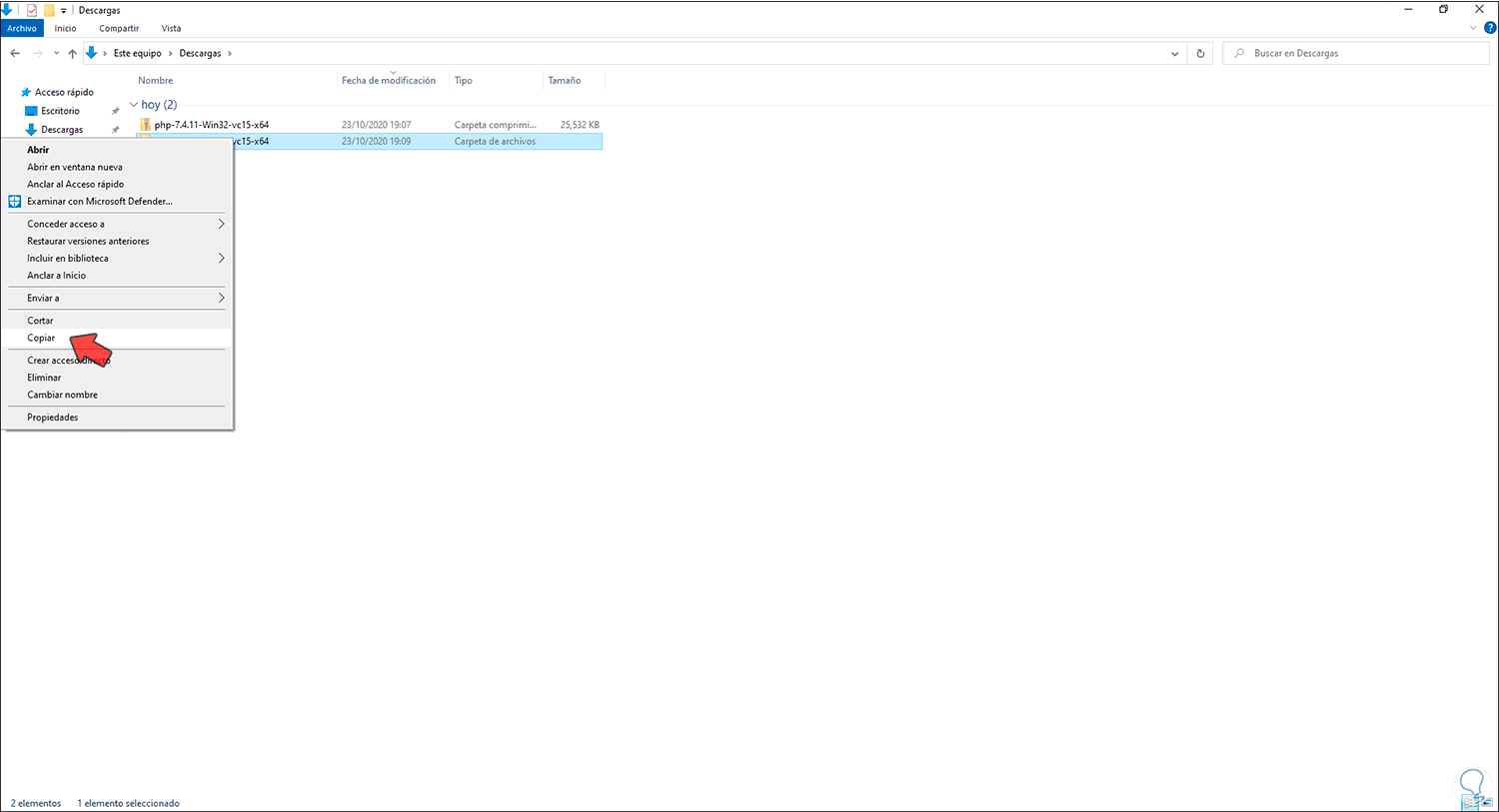Expand the ribbon with the chevron
This screenshot has height=812, width=1499.
point(1473,28)
